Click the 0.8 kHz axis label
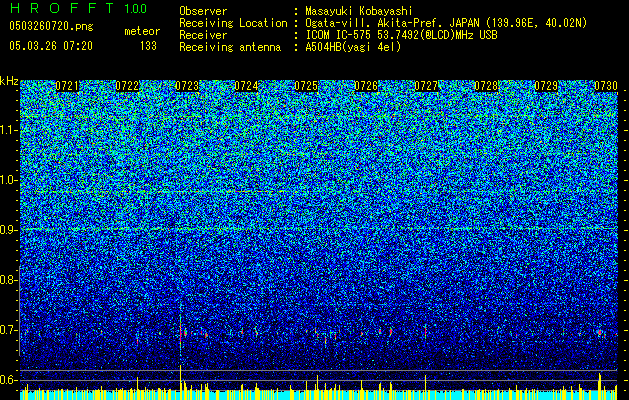Screen dimensions: 629x400 coord(9,280)
